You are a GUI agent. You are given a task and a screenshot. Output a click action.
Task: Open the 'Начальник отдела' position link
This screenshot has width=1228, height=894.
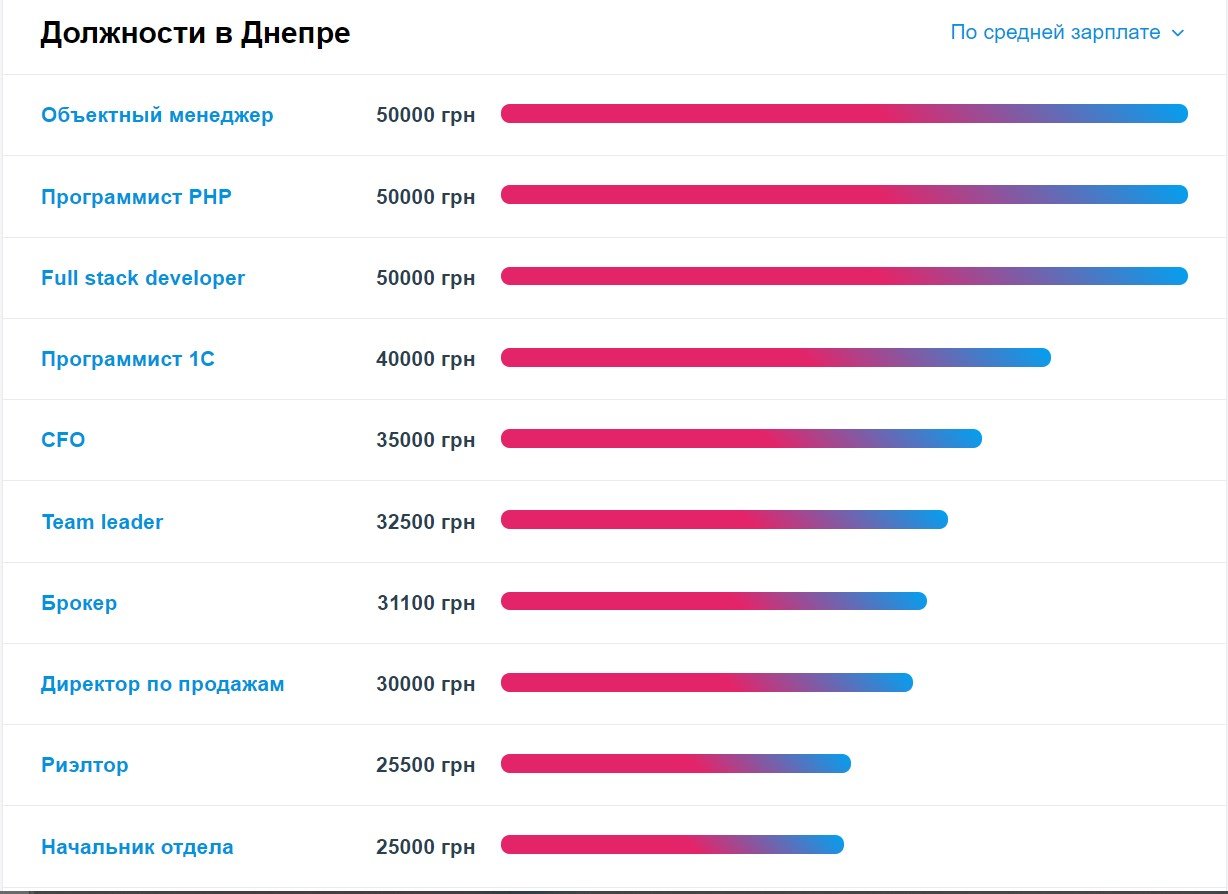137,847
